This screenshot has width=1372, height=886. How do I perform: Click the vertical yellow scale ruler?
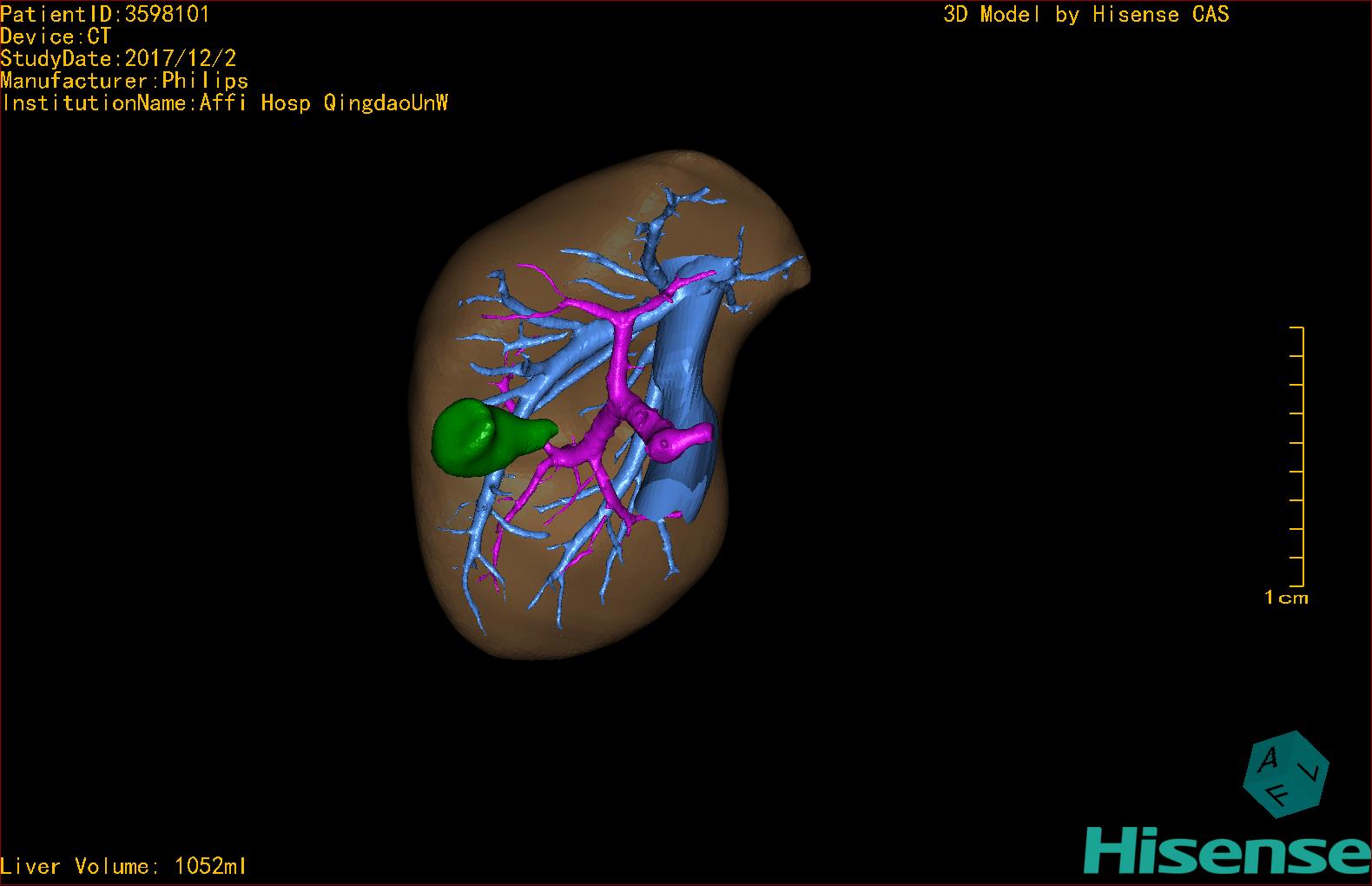1303,456
